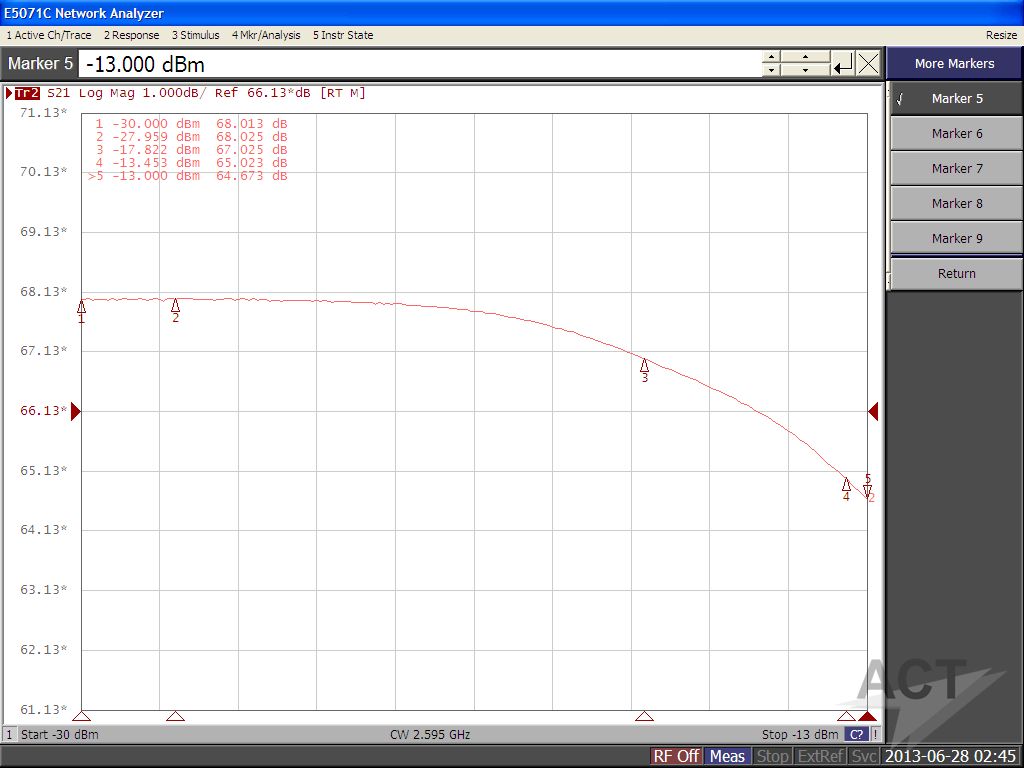Click the Ref 66.13*dB trace header text
This screenshot has width=1024, height=768.
pos(263,93)
